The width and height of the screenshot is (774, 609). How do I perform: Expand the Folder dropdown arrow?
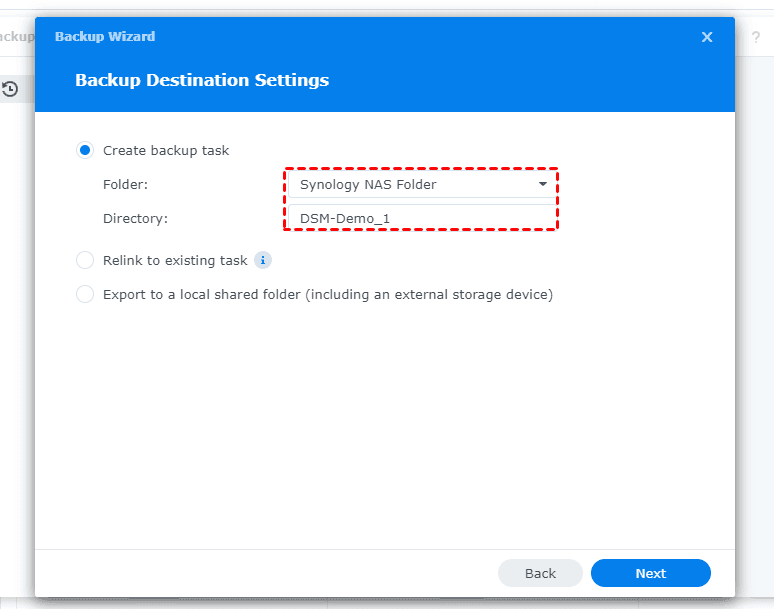[543, 184]
